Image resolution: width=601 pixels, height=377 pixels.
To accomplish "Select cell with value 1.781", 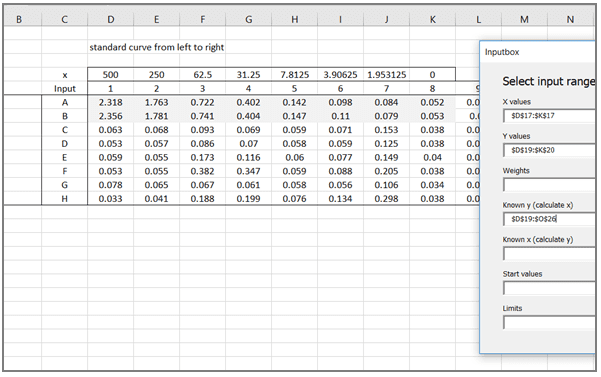I will (156, 116).
